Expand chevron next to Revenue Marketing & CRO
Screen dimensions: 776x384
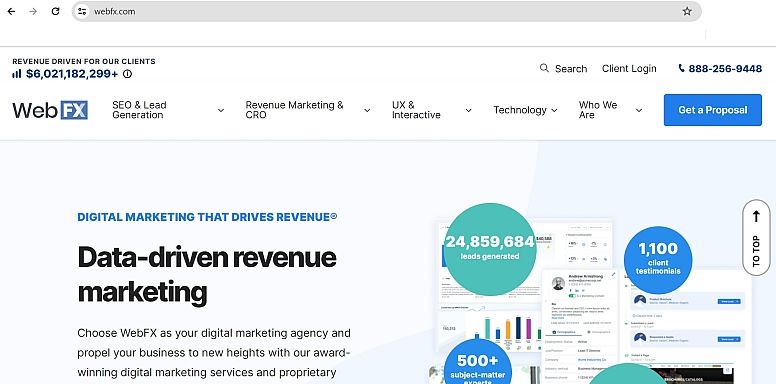[367, 110]
